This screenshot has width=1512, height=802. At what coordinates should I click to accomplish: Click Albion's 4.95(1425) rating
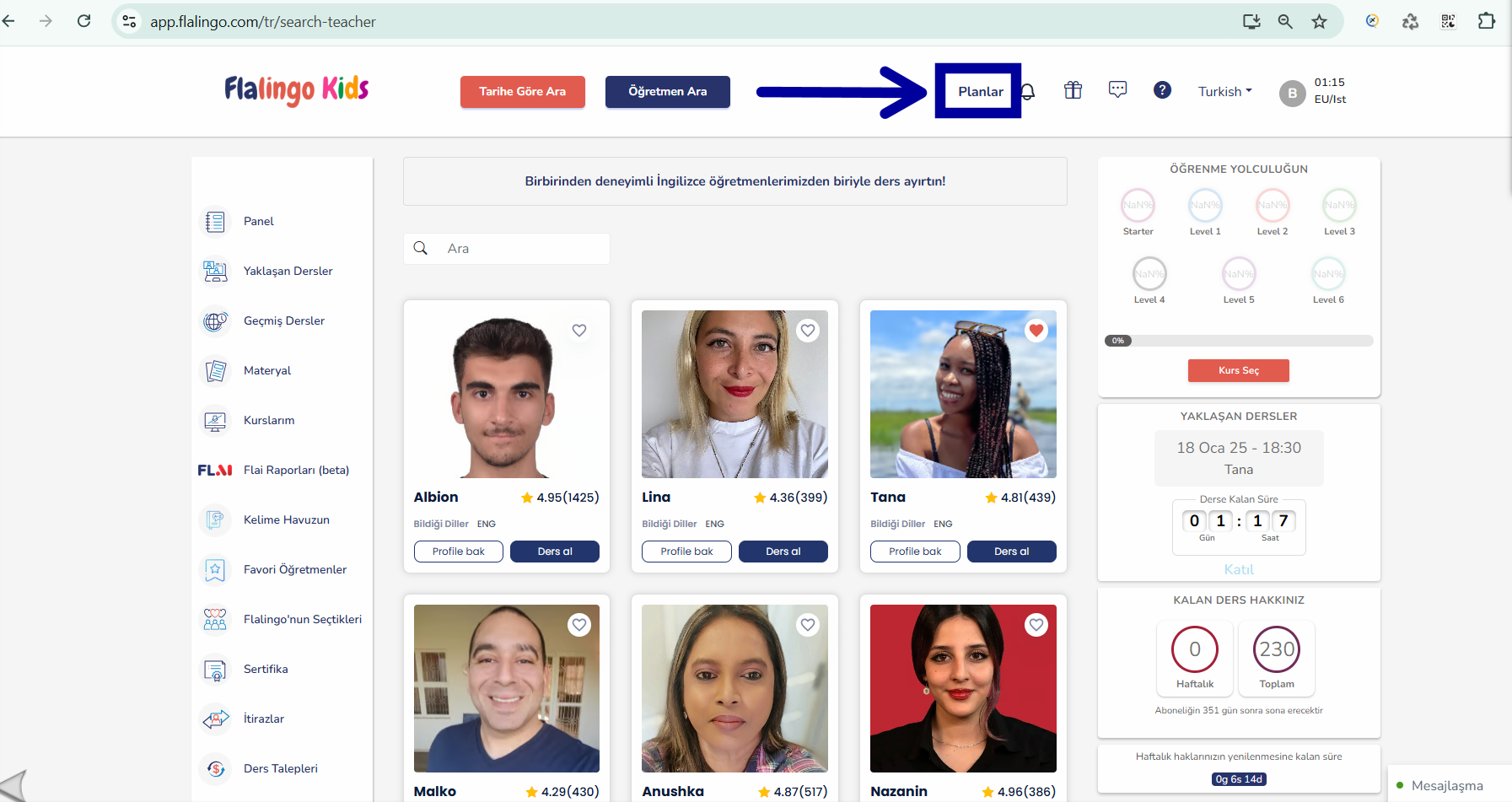[560, 498]
